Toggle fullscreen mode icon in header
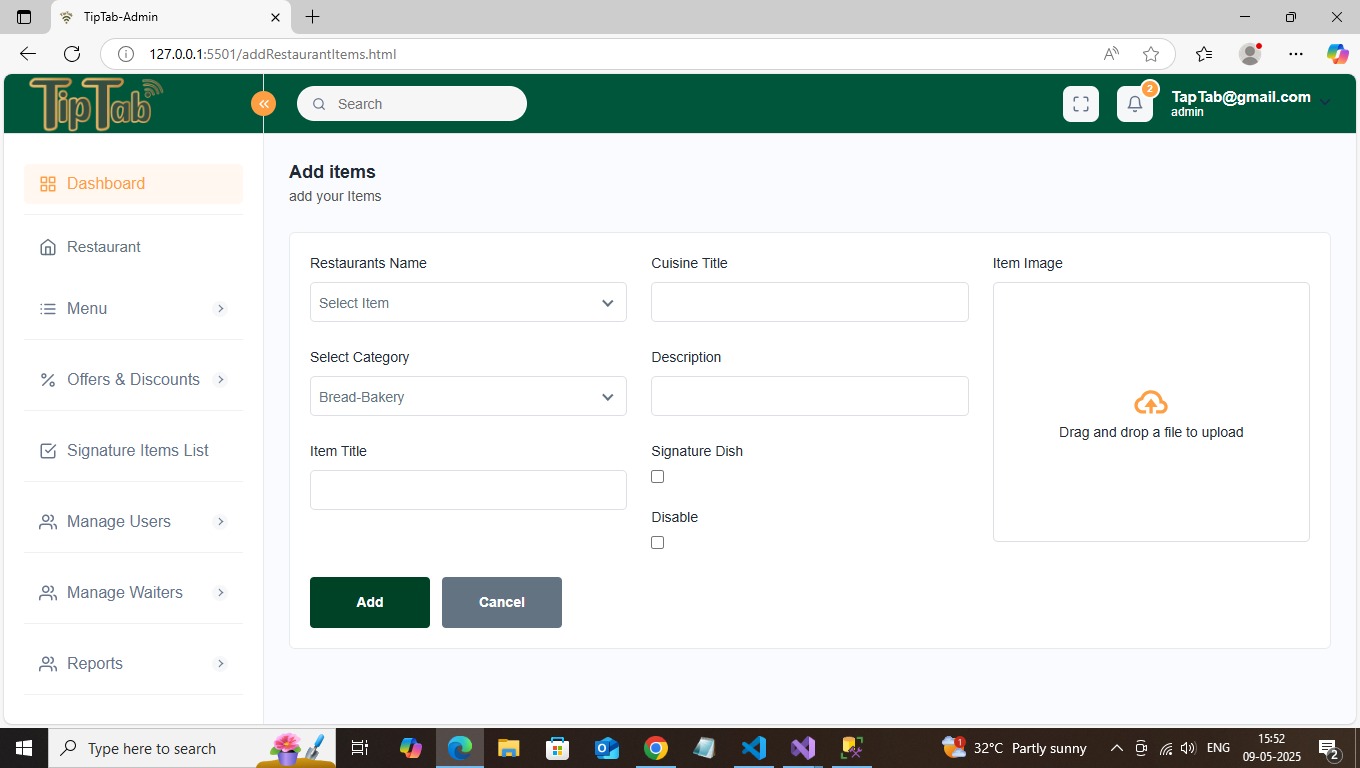This screenshot has width=1360, height=768. [x=1080, y=104]
